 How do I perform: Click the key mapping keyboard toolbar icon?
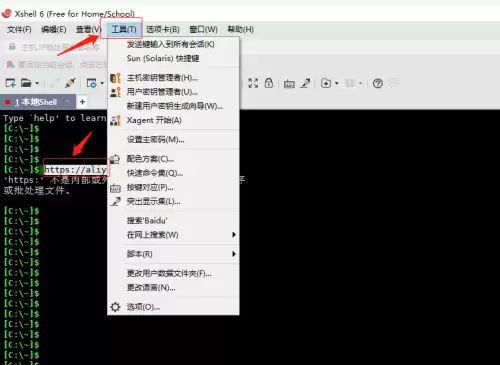click(289, 83)
